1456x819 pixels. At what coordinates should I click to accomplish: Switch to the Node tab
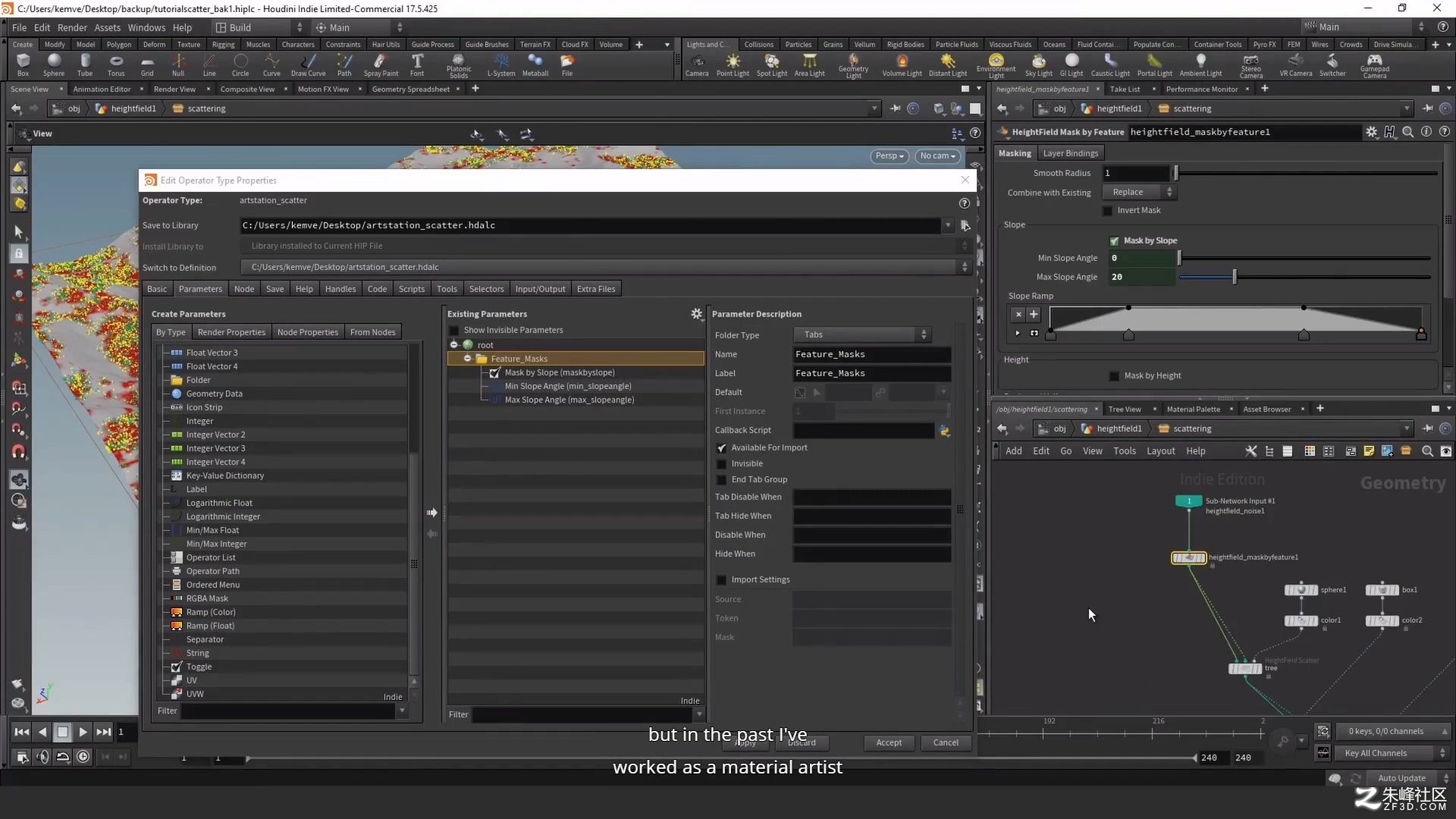pyautogui.click(x=244, y=289)
